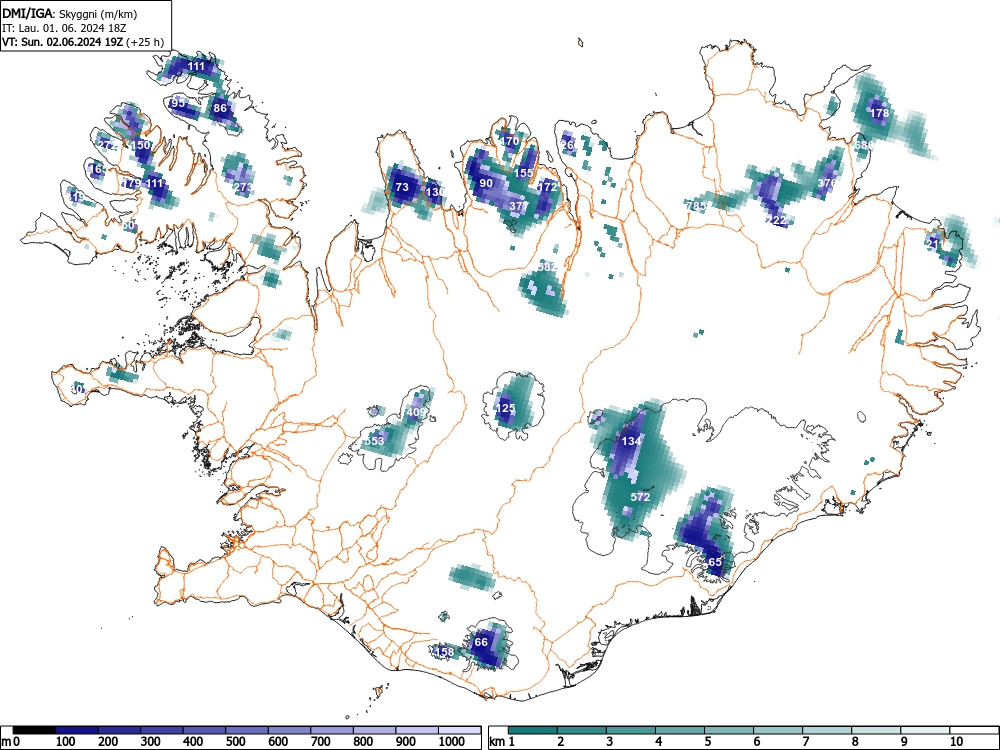
Task: Click the legend swatch between 500 and 600 m
Action: (247, 730)
